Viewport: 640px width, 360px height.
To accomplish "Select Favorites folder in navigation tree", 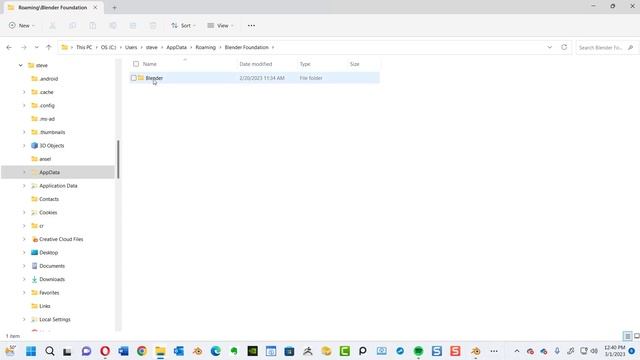I will pos(49,293).
